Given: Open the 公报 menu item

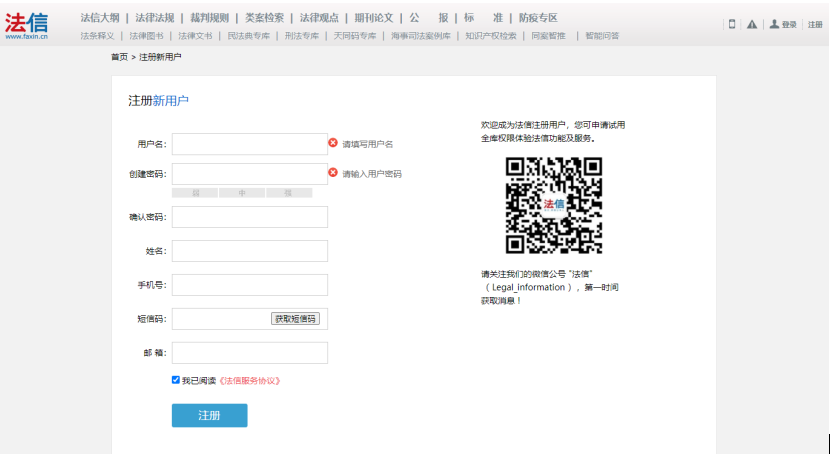Looking at the screenshot, I should [x=429, y=18].
